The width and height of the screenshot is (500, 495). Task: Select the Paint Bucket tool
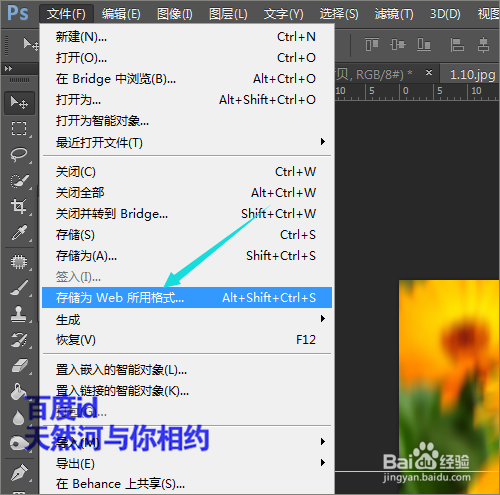pyautogui.click(x=18, y=392)
